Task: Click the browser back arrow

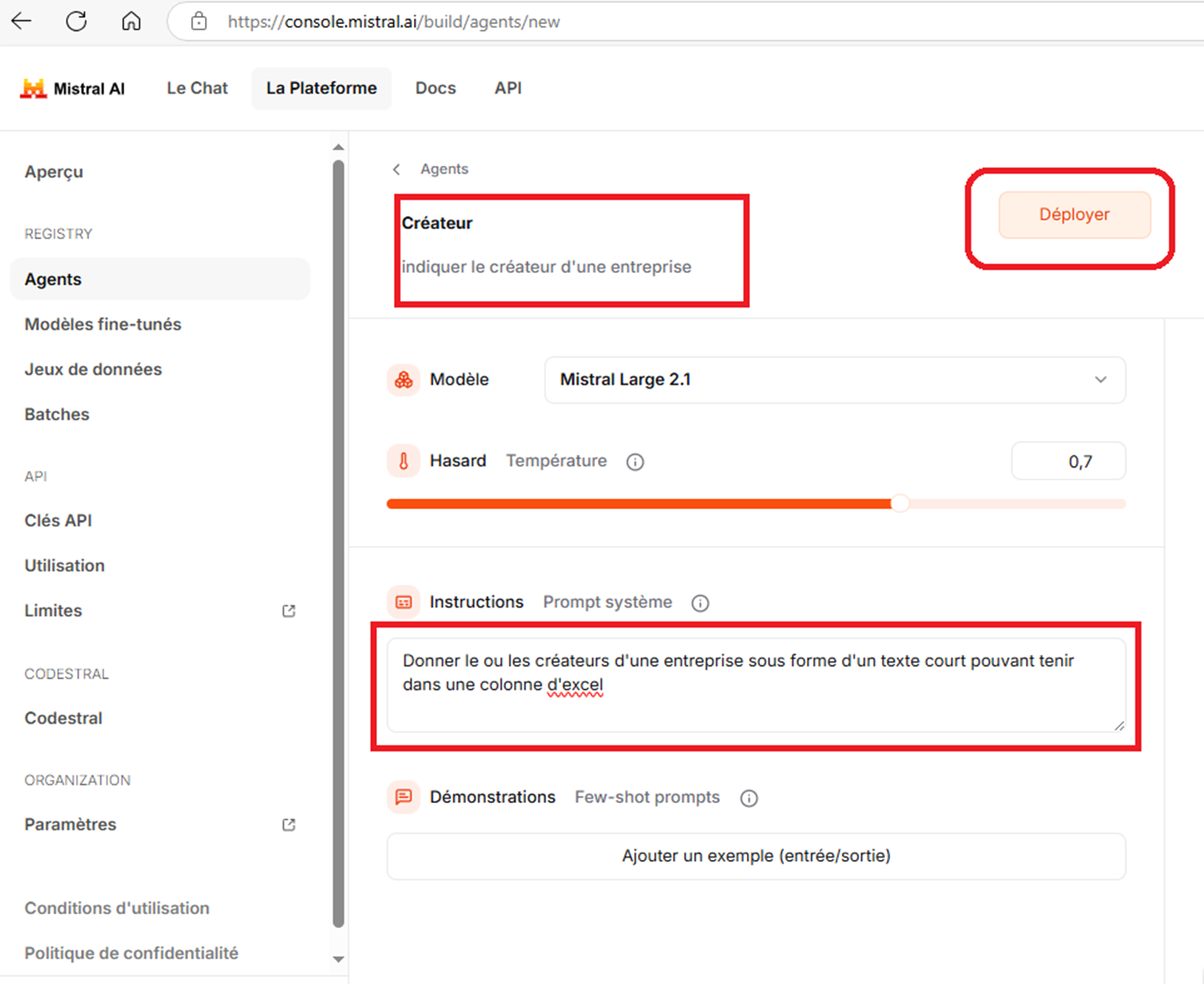Action: (x=22, y=22)
